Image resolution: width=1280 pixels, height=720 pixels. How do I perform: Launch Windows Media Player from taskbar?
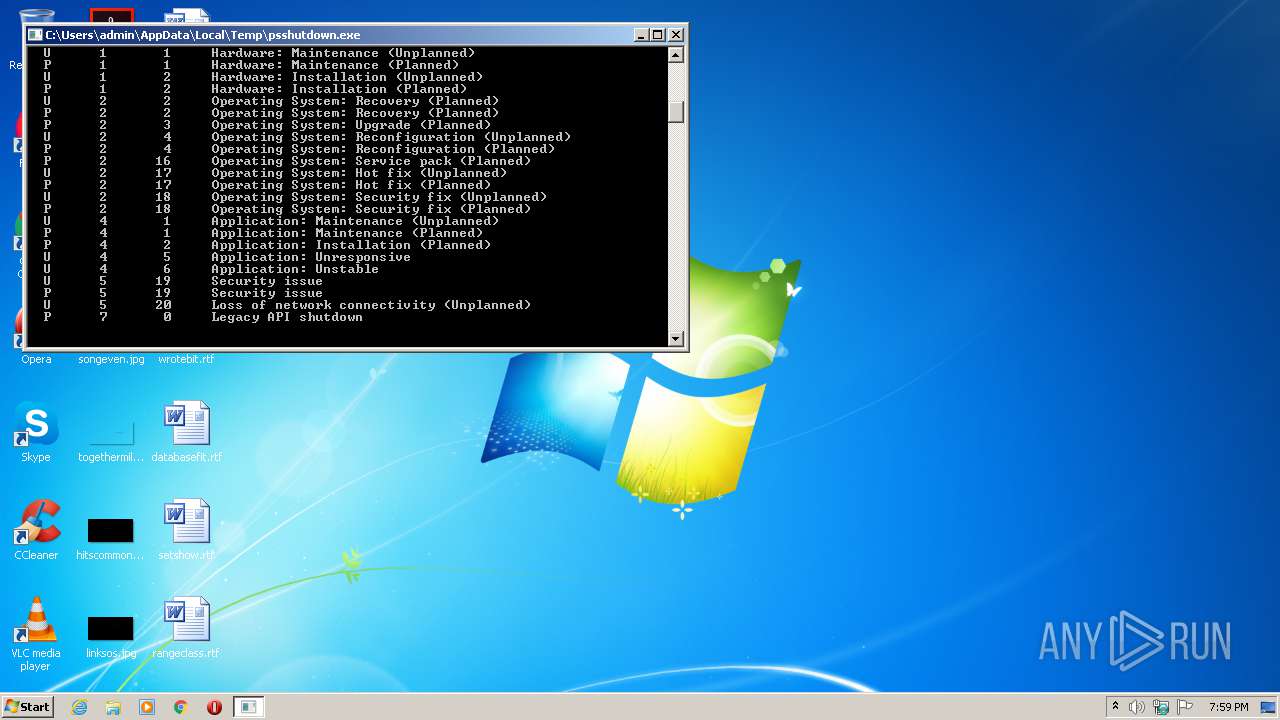pos(147,707)
